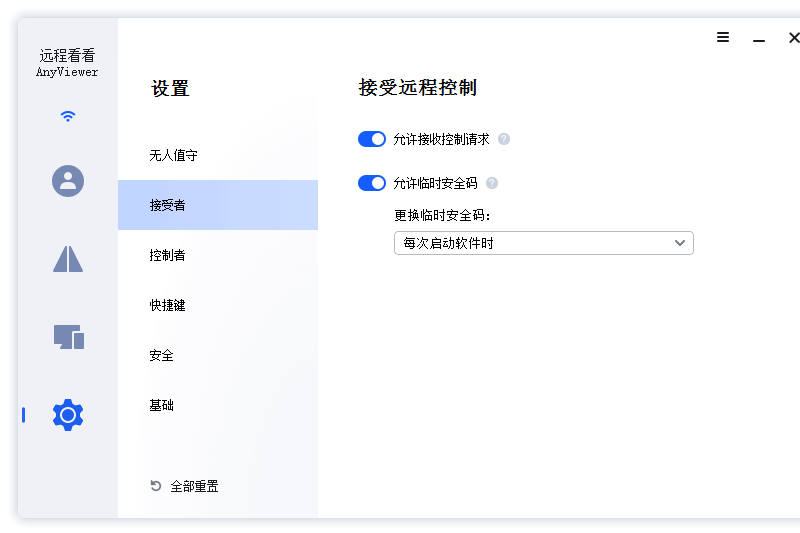Disable the 允许接收控制请求 toggle
The height and width of the screenshot is (533, 800).
[x=372, y=140]
